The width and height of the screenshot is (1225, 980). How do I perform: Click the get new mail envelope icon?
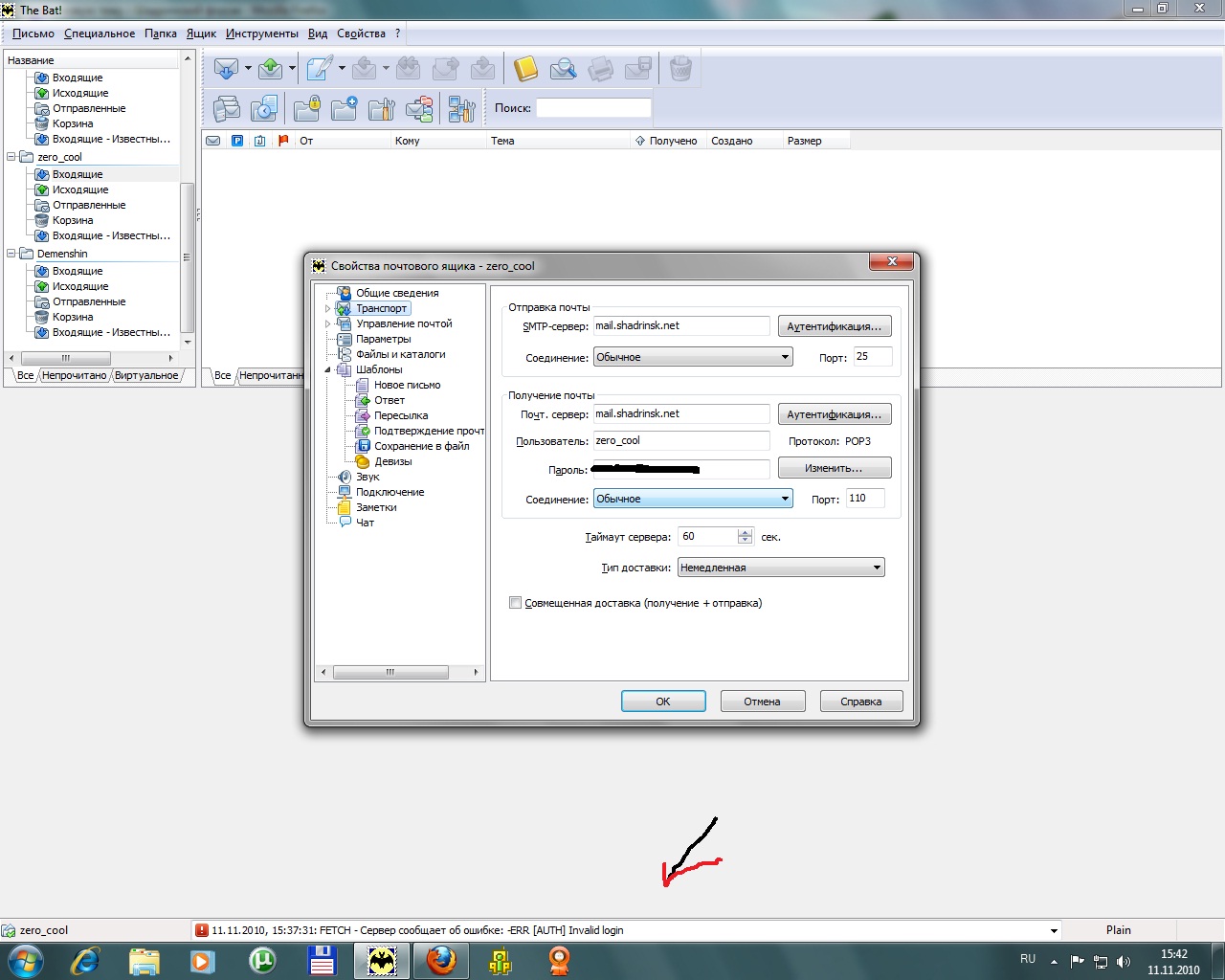pos(226,69)
